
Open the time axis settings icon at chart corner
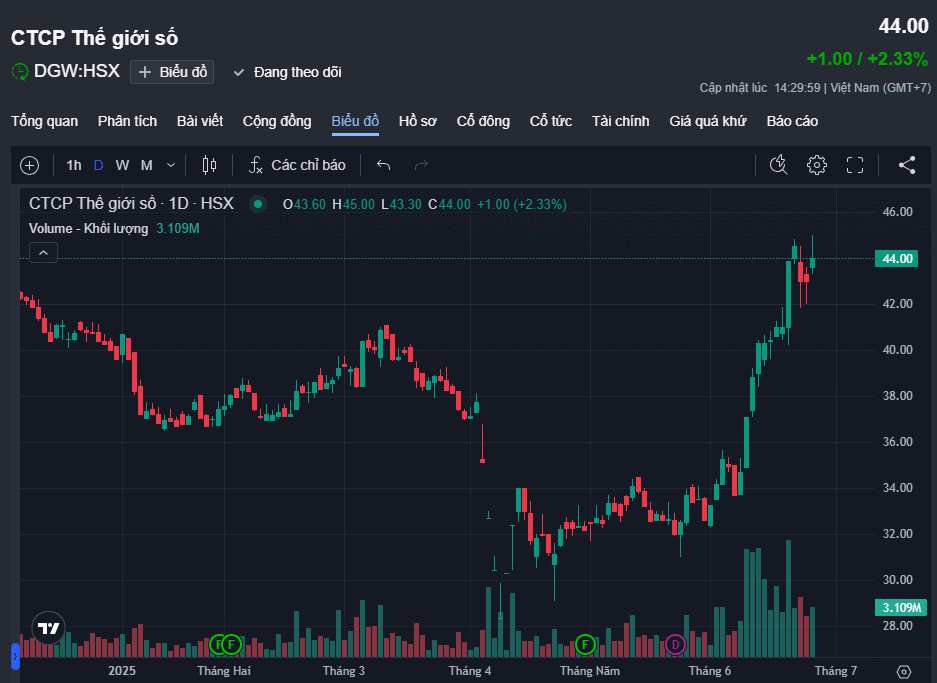904,672
